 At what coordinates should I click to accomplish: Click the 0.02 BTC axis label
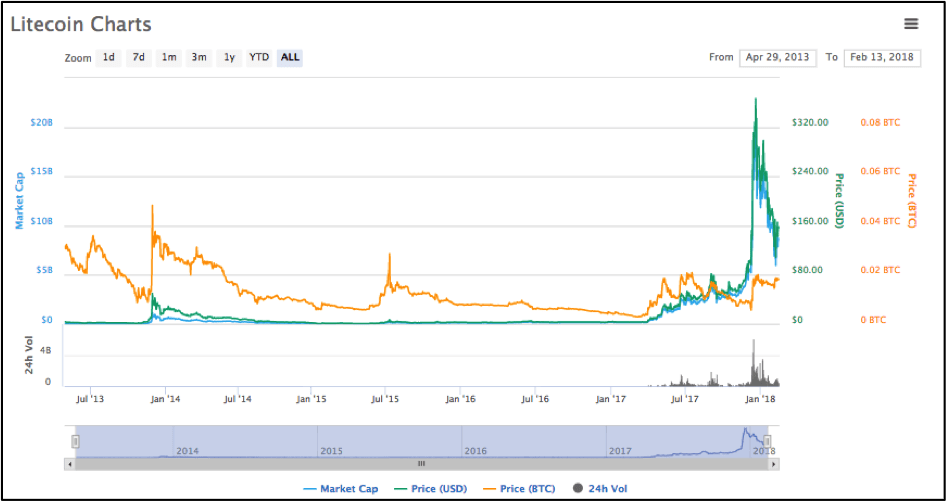(x=880, y=269)
